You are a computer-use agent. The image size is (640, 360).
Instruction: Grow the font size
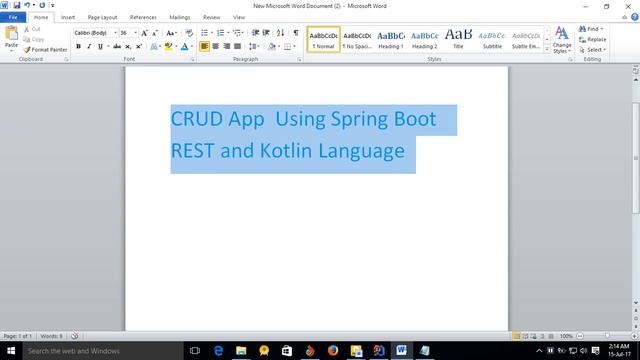click(144, 33)
